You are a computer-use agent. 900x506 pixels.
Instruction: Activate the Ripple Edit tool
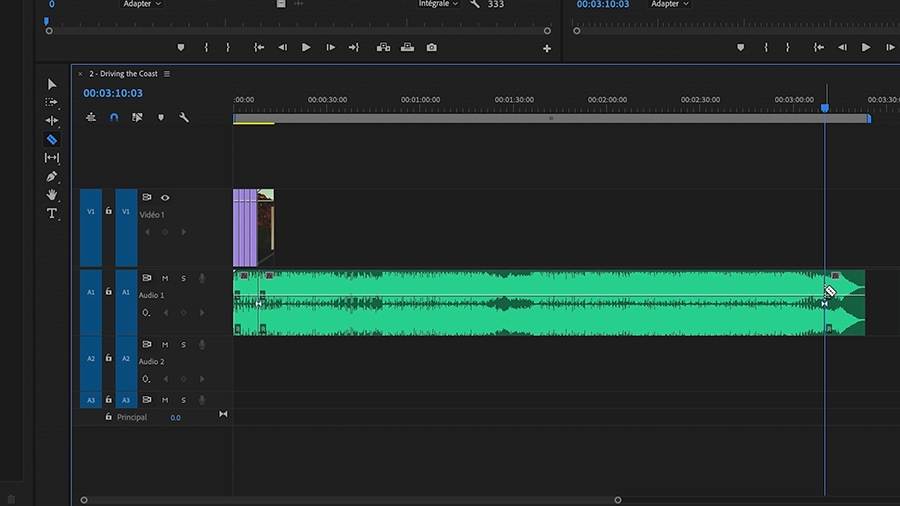(x=52, y=121)
